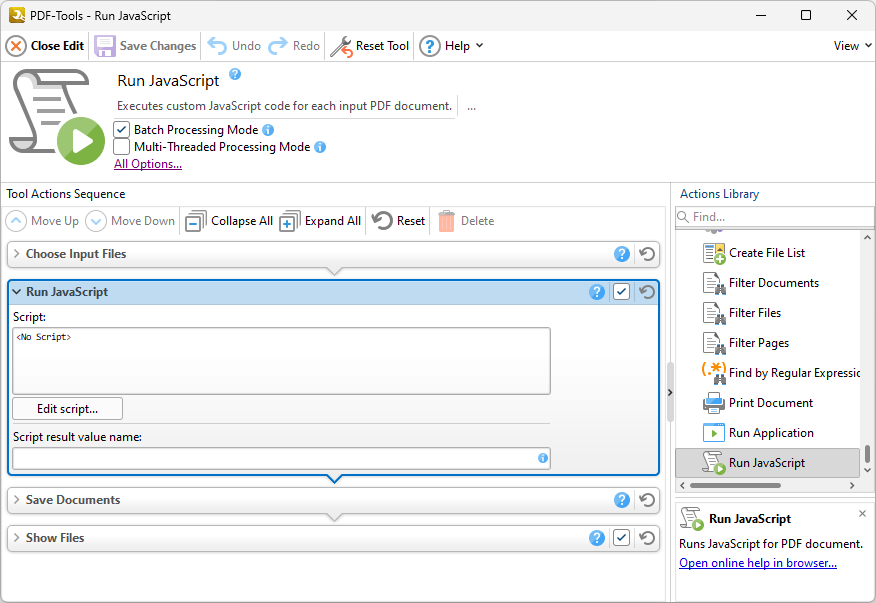The image size is (876, 603).
Task: Reset the Save Documents step
Action: click(647, 500)
